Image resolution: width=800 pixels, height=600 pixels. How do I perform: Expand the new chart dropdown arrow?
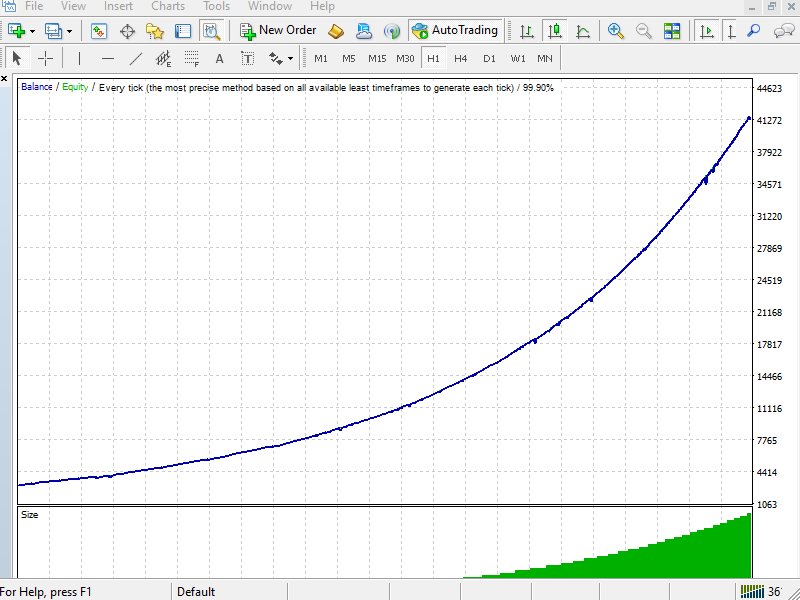click(x=32, y=31)
